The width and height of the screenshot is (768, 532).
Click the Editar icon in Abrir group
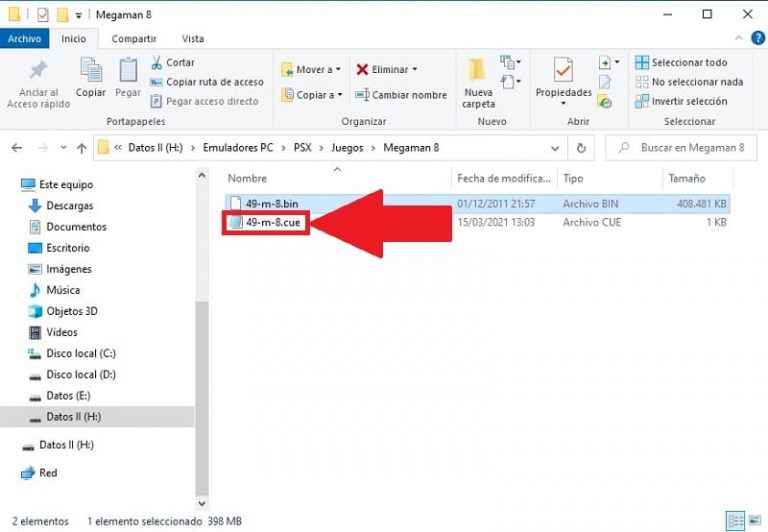(x=605, y=82)
